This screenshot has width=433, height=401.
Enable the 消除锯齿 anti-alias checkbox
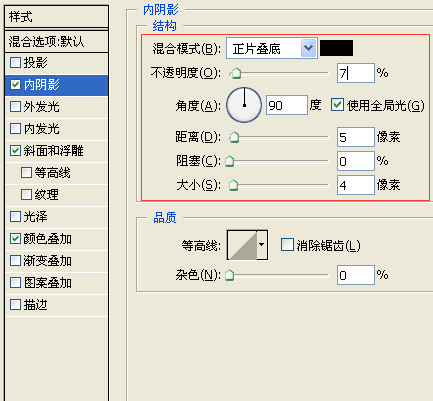[x=287, y=245]
